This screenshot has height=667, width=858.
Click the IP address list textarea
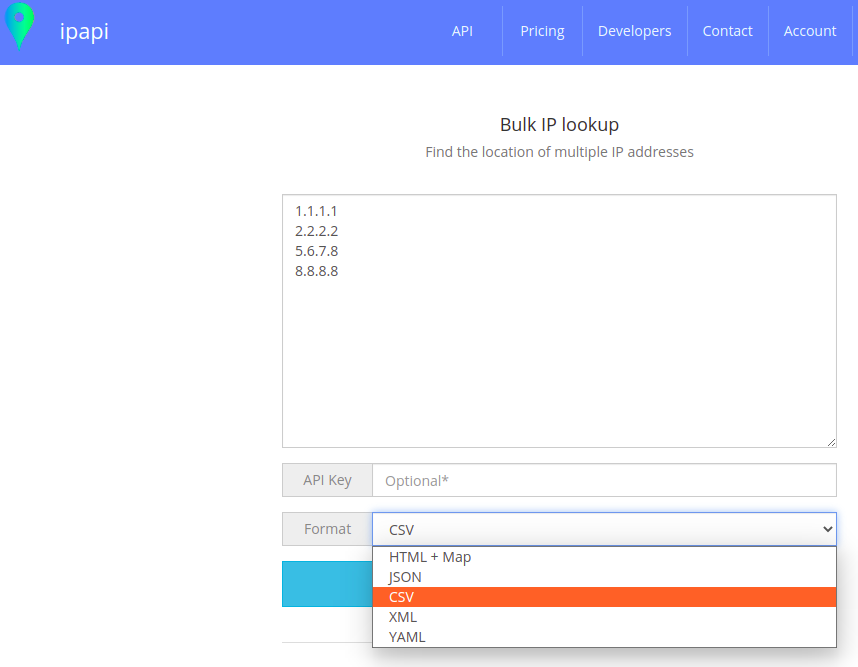(559, 320)
